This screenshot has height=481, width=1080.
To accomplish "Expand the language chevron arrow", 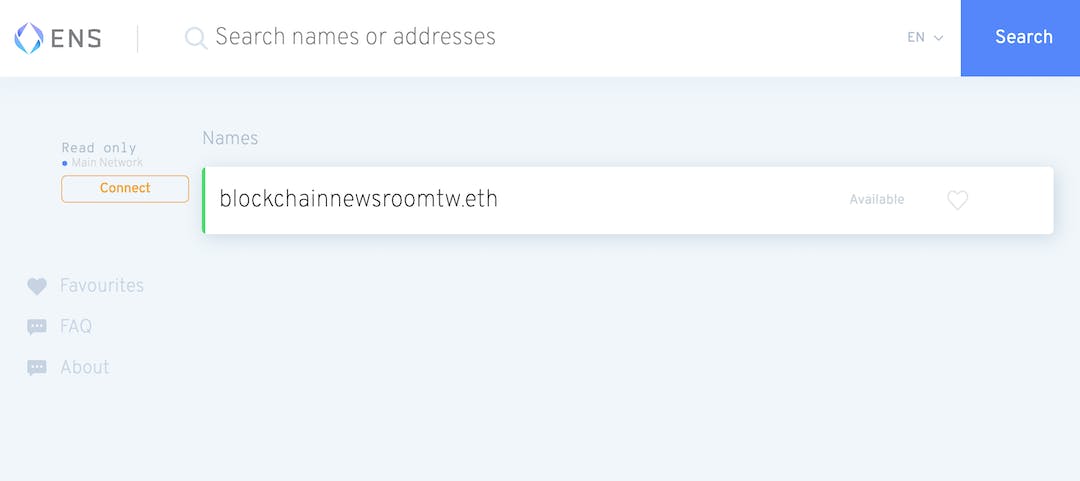I will [x=939, y=38].
